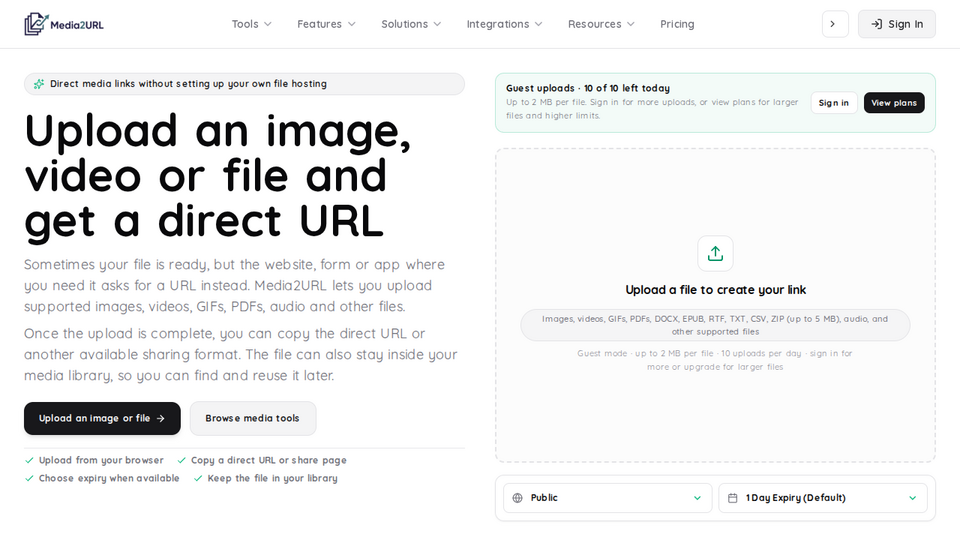Open the Solutions menu
Image resolution: width=960 pixels, height=540 pixels.
click(x=411, y=24)
